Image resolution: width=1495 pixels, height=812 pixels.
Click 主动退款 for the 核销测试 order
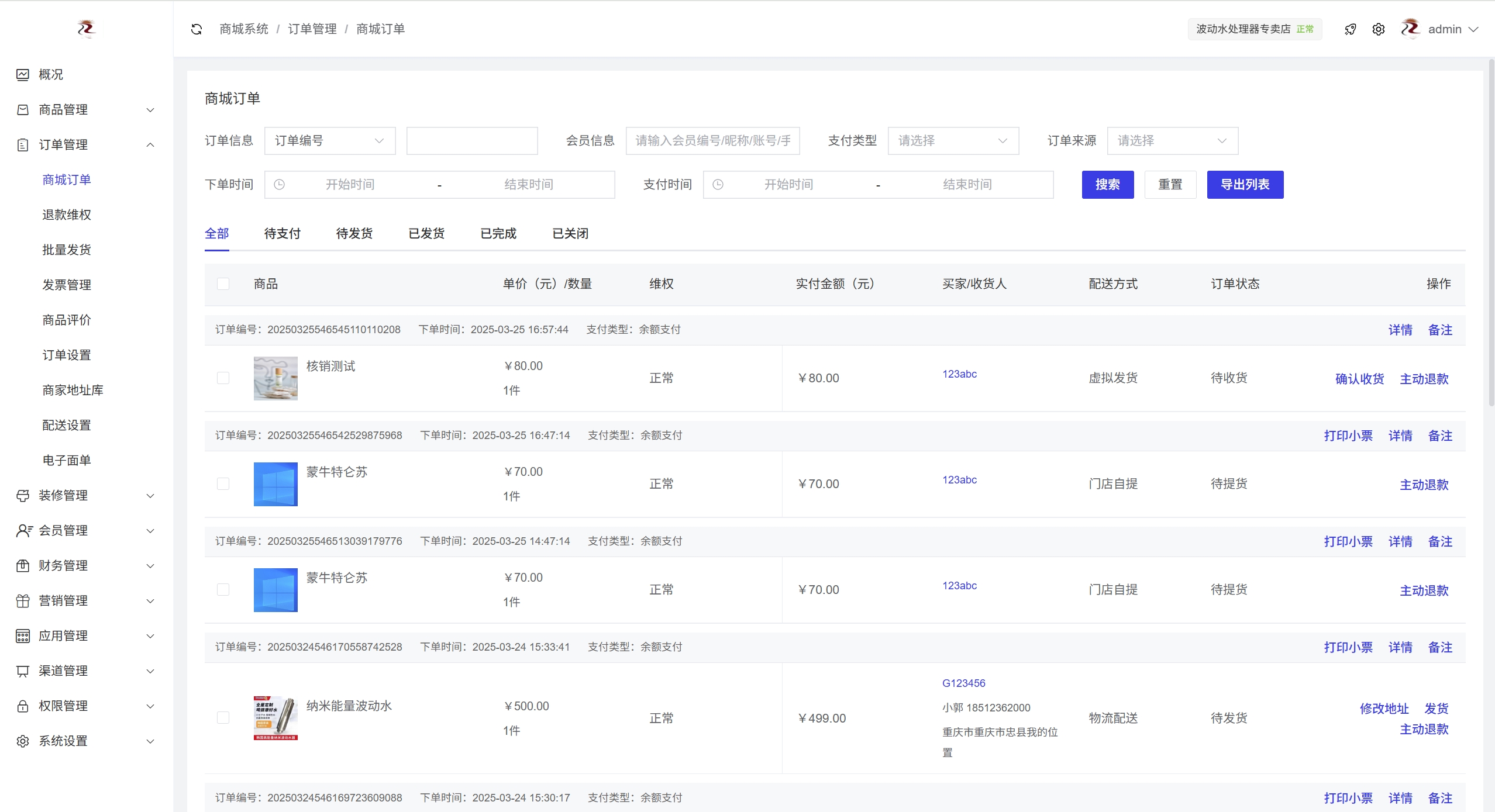point(1424,379)
